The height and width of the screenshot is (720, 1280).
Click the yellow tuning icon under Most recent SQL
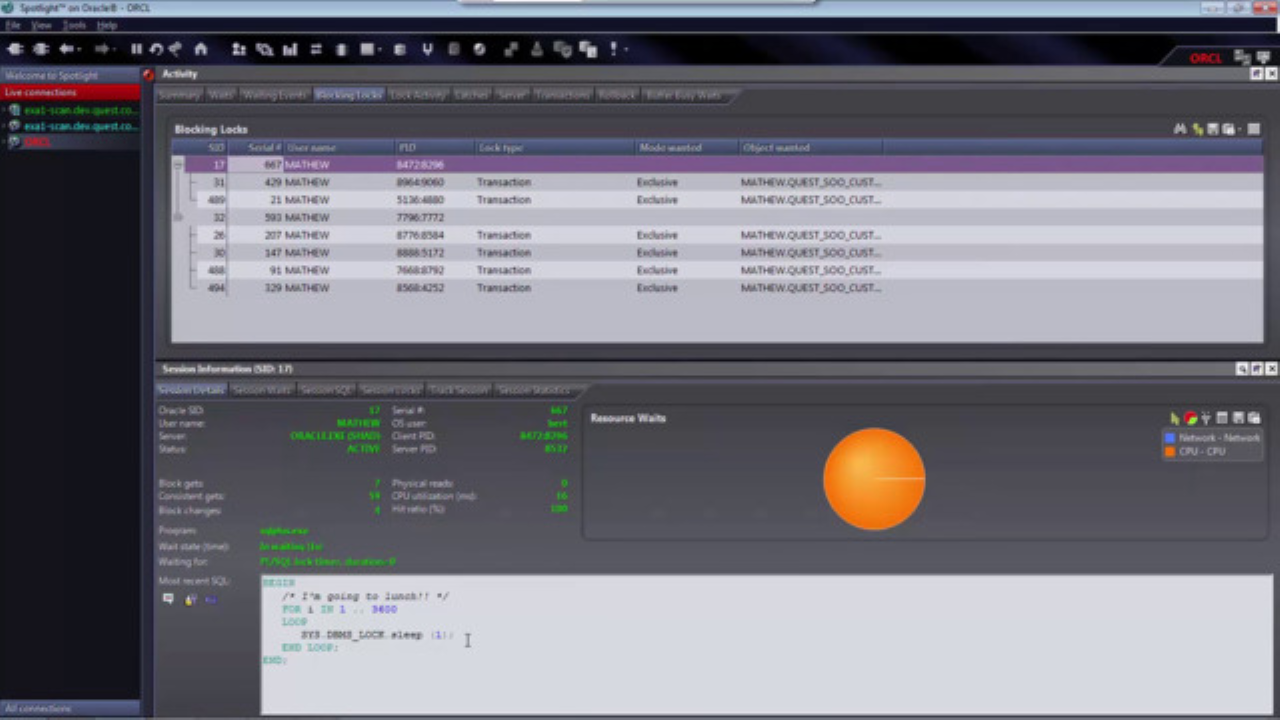click(190, 599)
